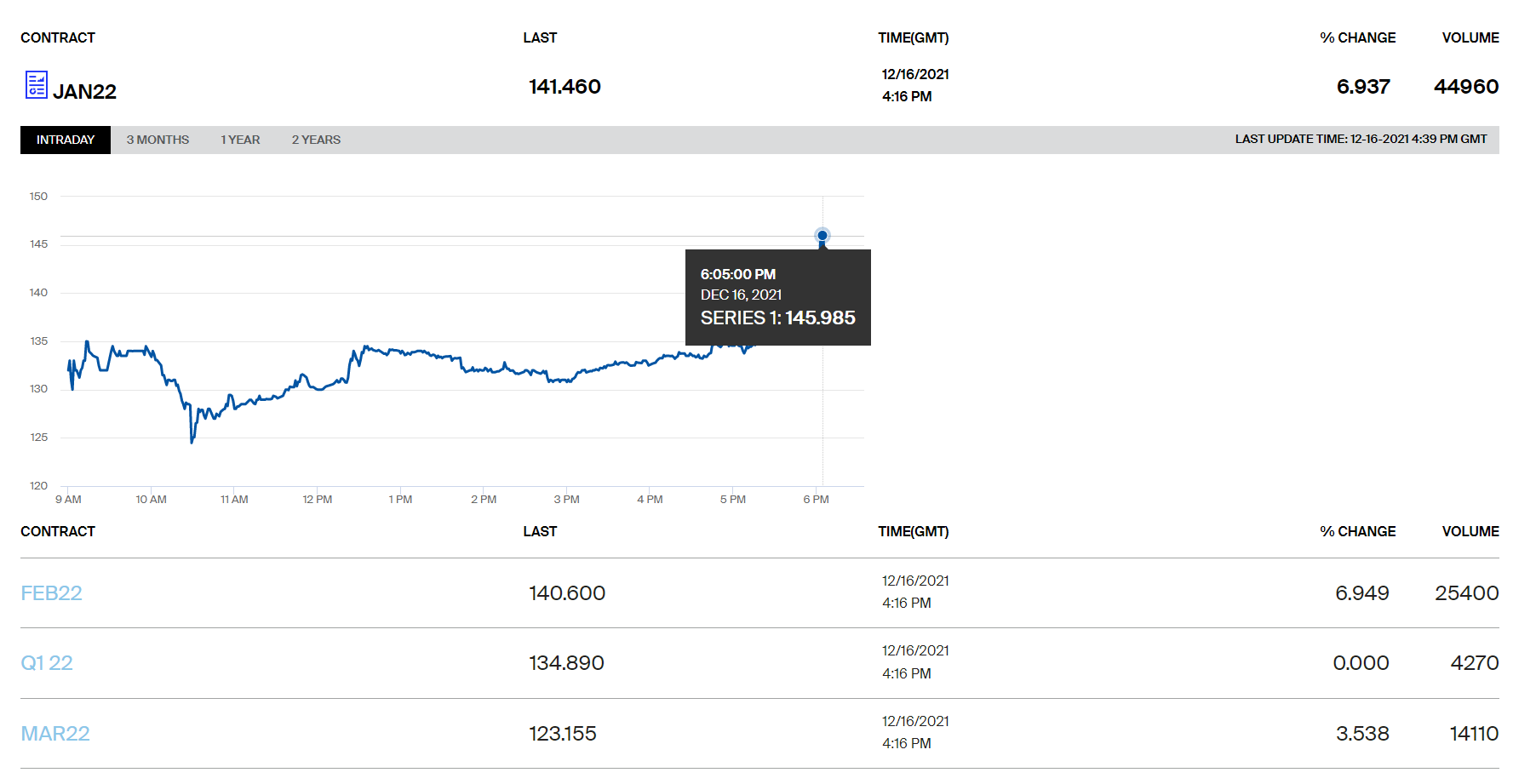The image size is (1536, 784).
Task: Click the lower LAST column header
Action: pos(540,531)
